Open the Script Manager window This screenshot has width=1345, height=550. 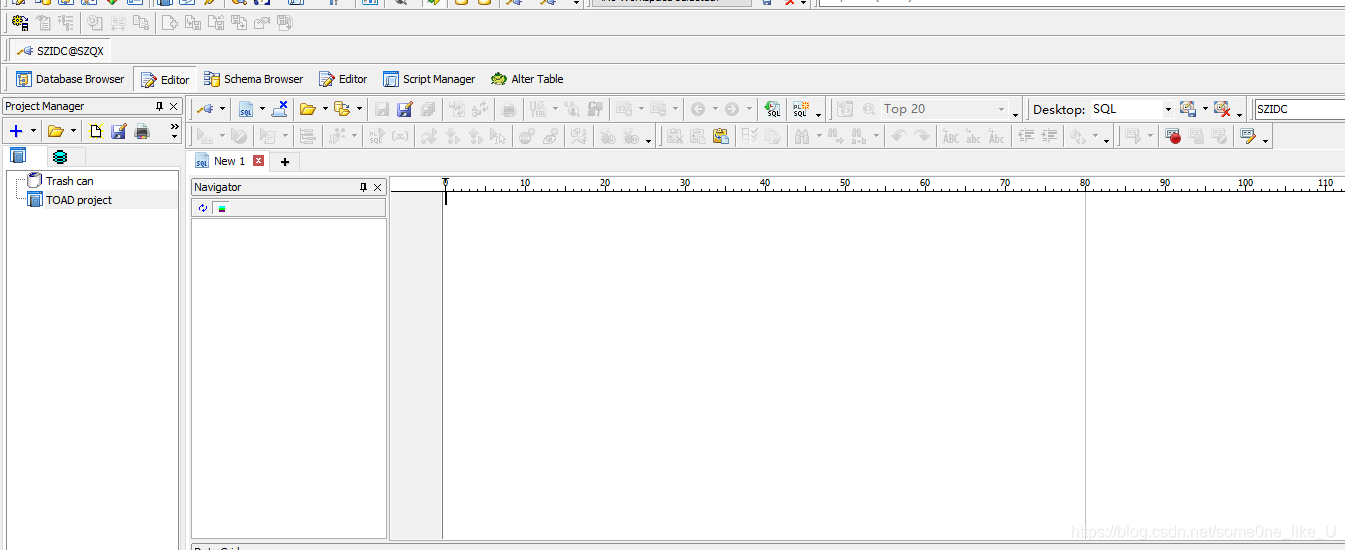click(x=429, y=79)
